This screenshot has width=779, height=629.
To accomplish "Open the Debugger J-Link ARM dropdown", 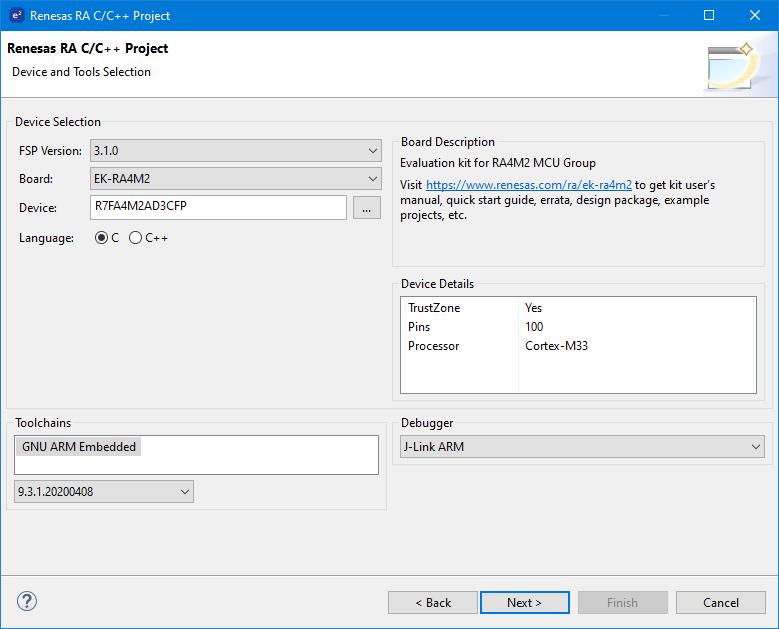I will click(581, 447).
